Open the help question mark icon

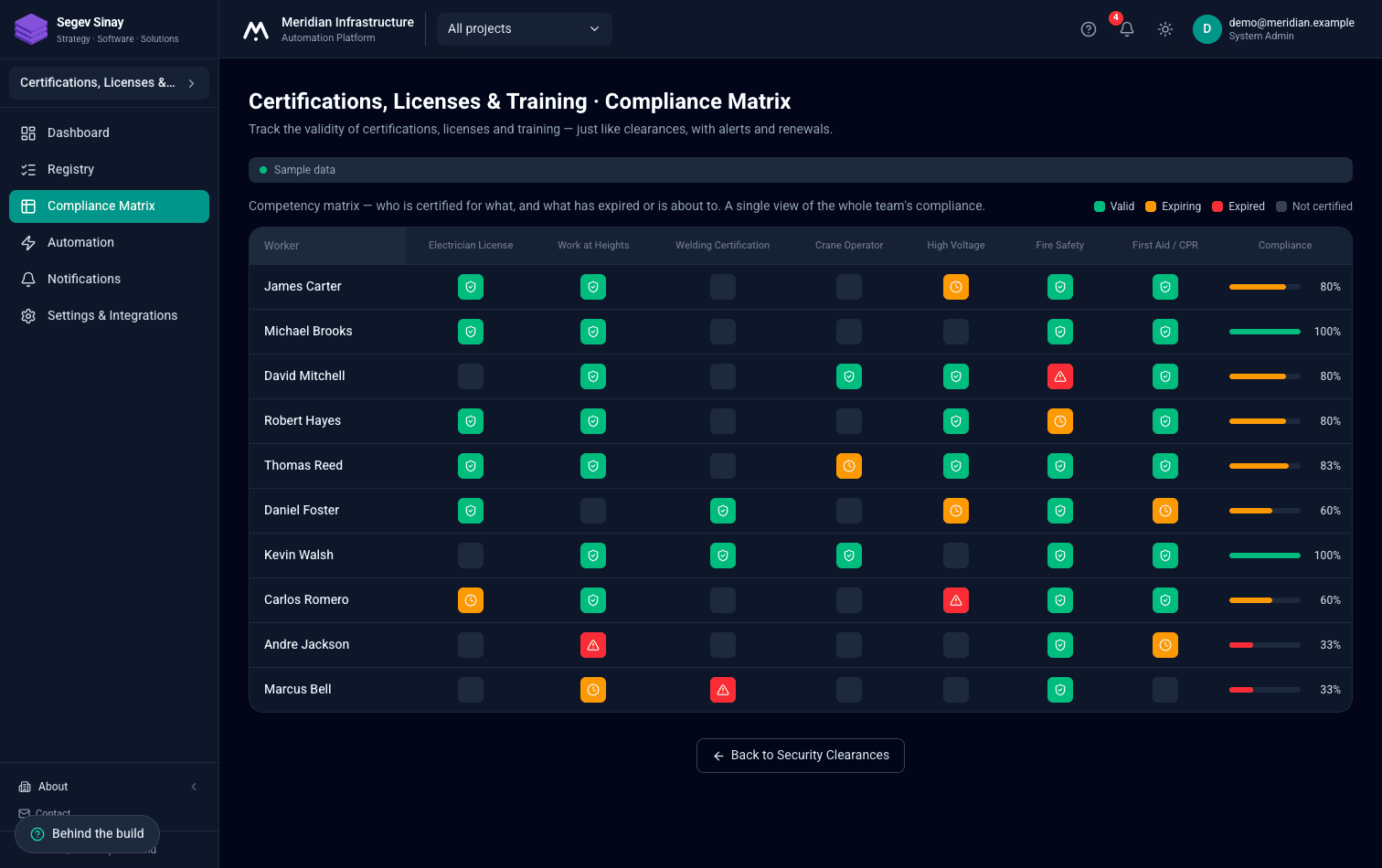pyautogui.click(x=1088, y=29)
